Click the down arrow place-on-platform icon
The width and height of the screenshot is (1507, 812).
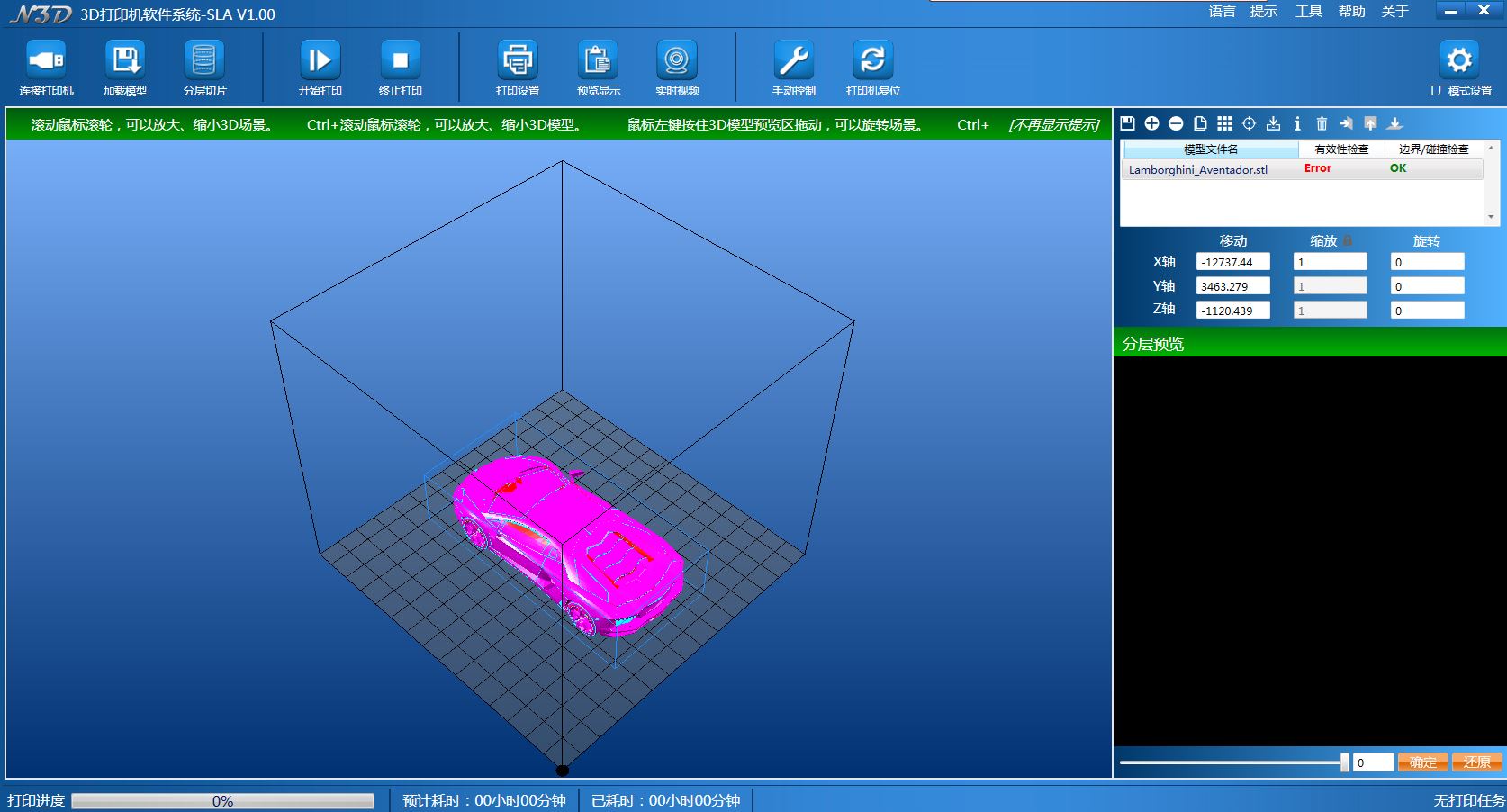(x=1394, y=123)
